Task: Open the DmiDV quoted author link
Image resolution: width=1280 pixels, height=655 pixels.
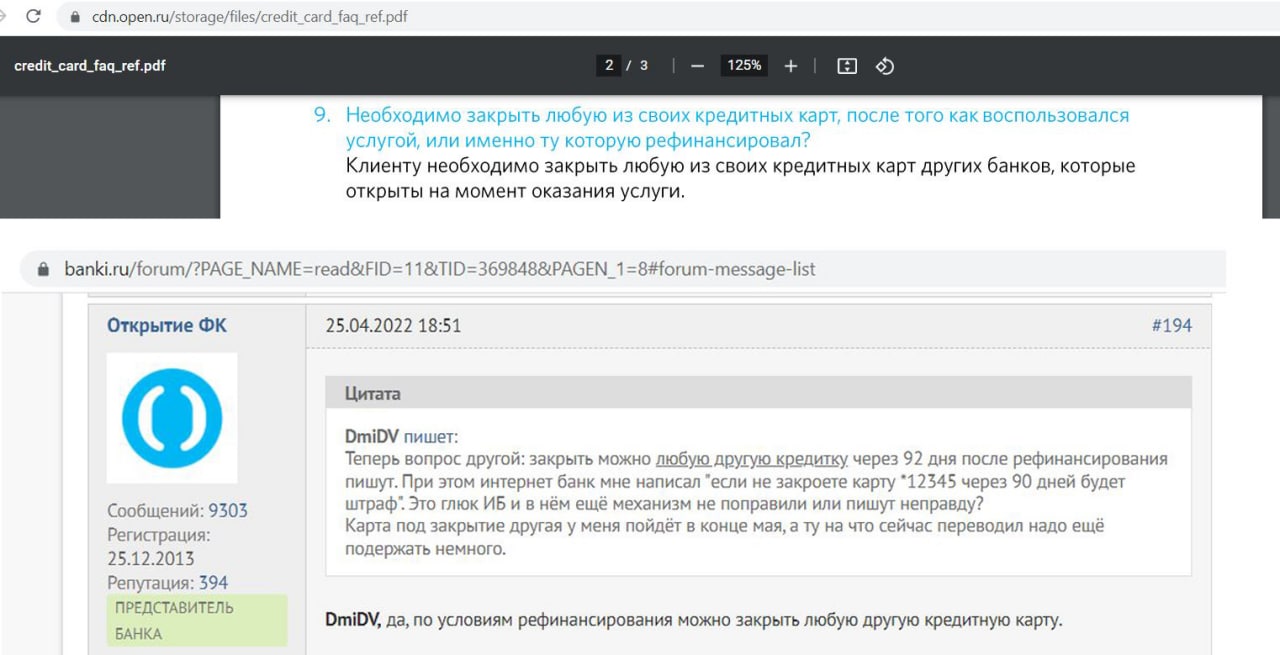Action: pyautogui.click(x=371, y=437)
